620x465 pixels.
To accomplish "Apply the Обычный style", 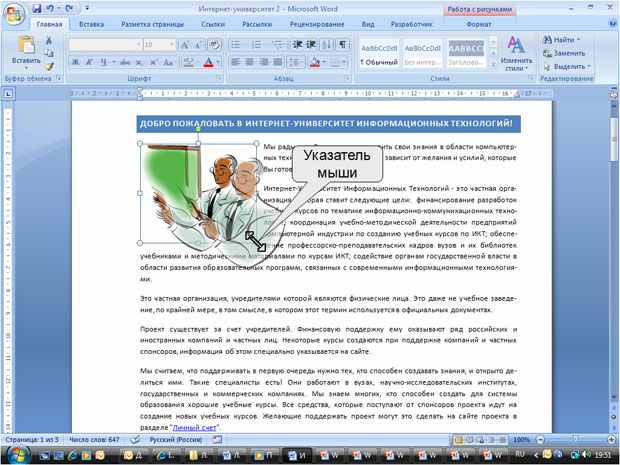I will (x=379, y=54).
